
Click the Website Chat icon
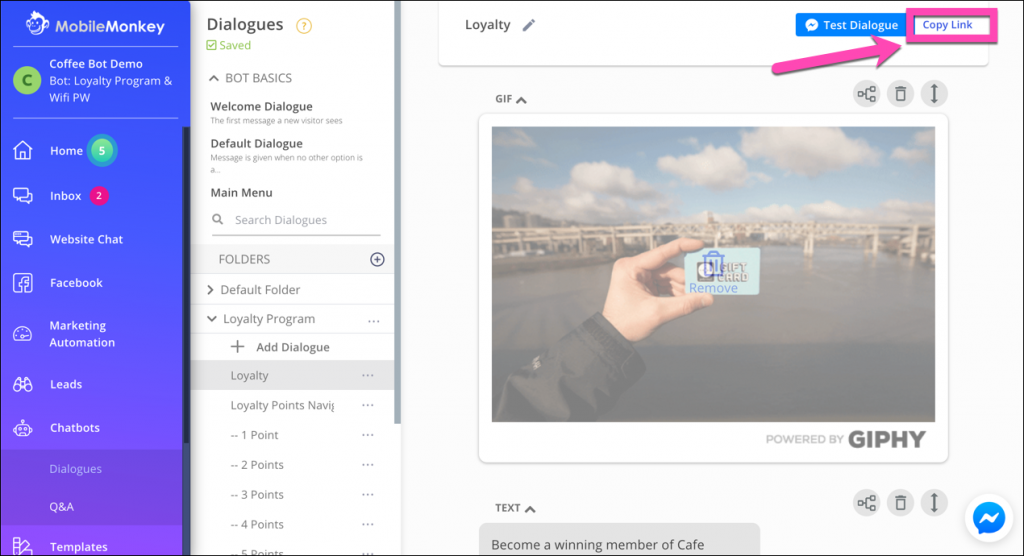point(23,239)
